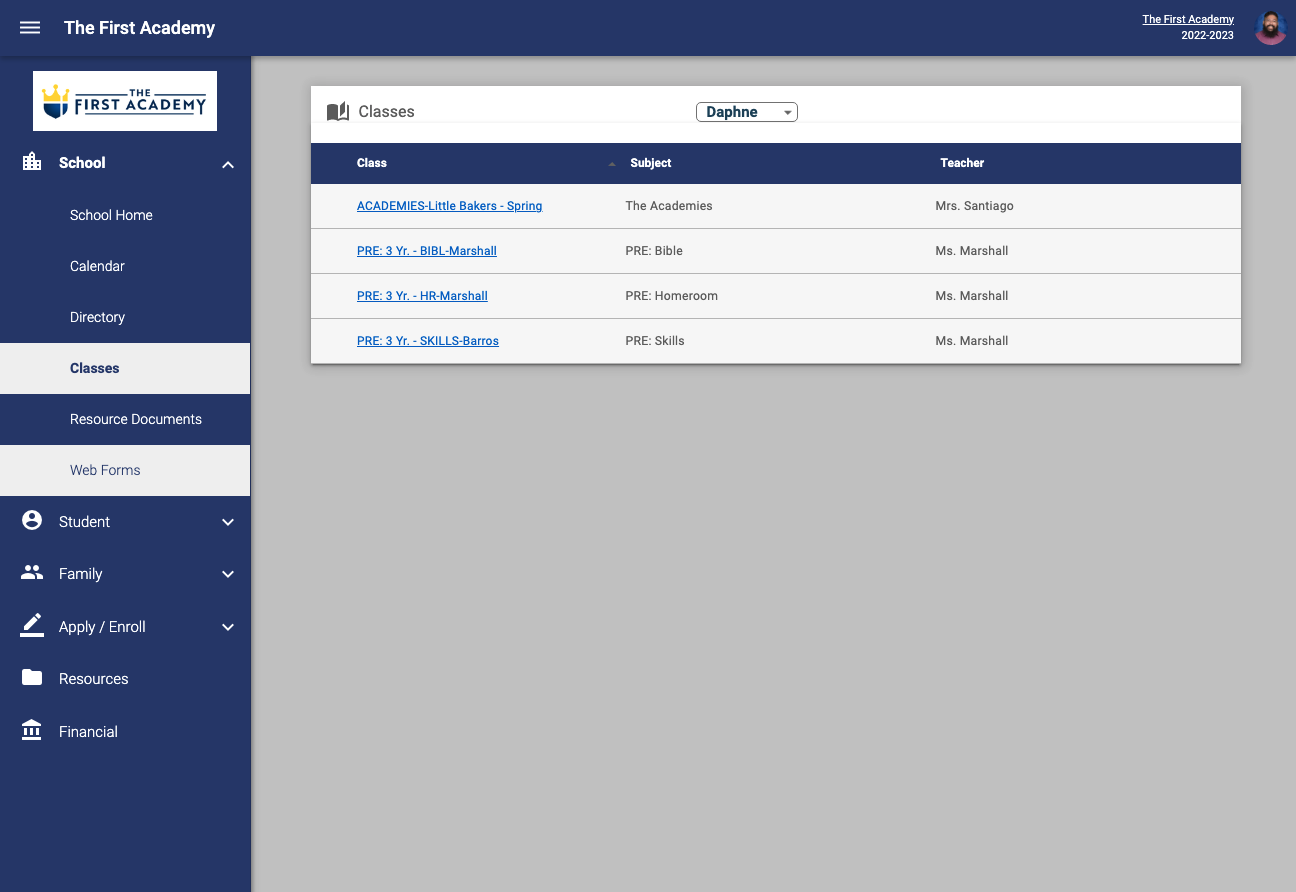Open ACADEMIES-Little Bakers - Spring class link
1296x892 pixels.
pos(449,206)
